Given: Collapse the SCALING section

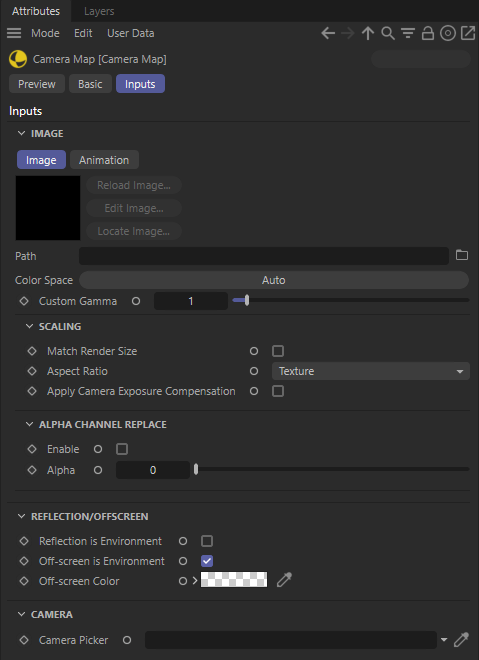Looking at the screenshot, I should 29,326.
